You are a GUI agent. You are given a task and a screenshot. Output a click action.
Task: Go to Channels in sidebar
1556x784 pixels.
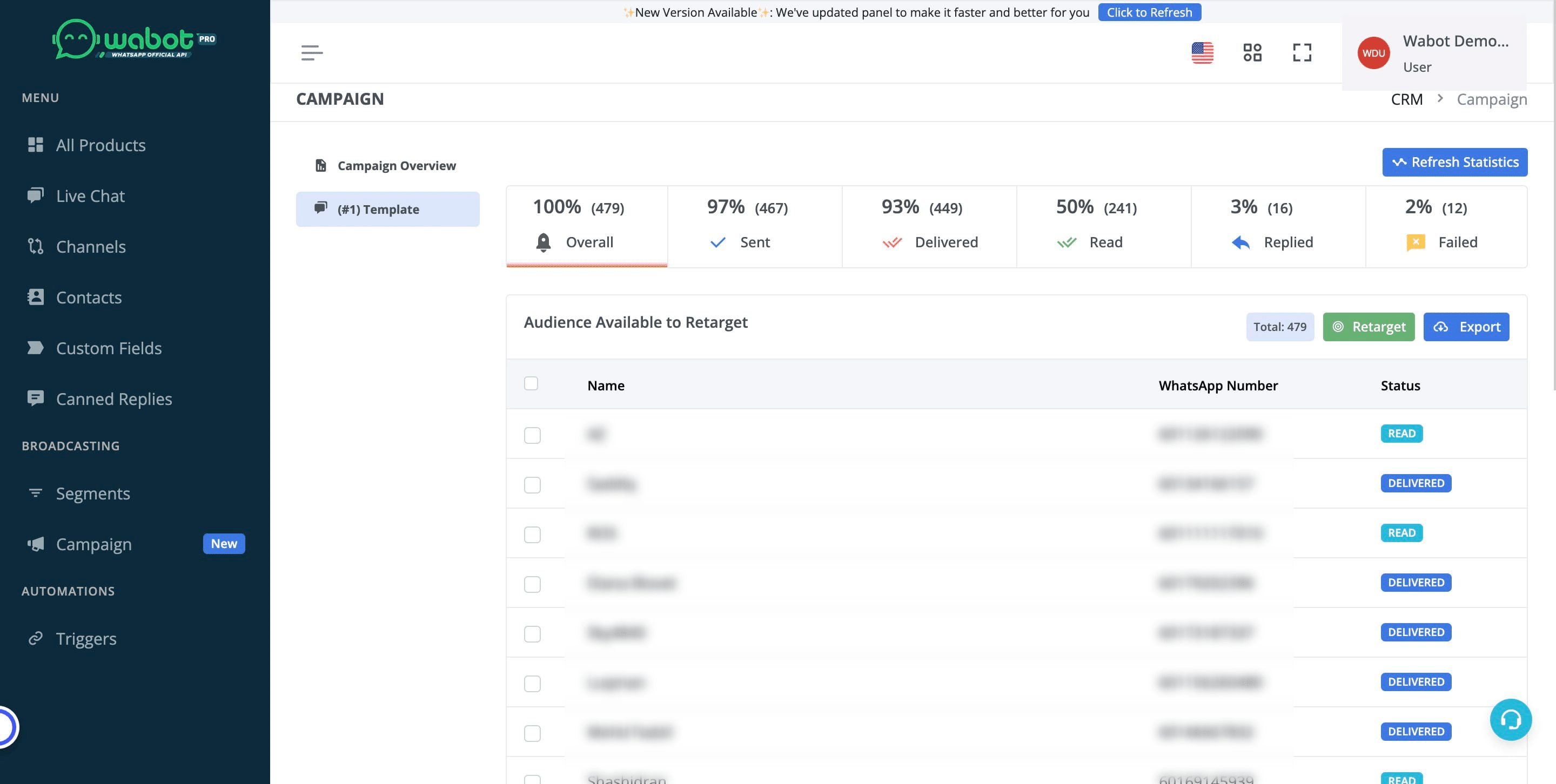coord(91,246)
